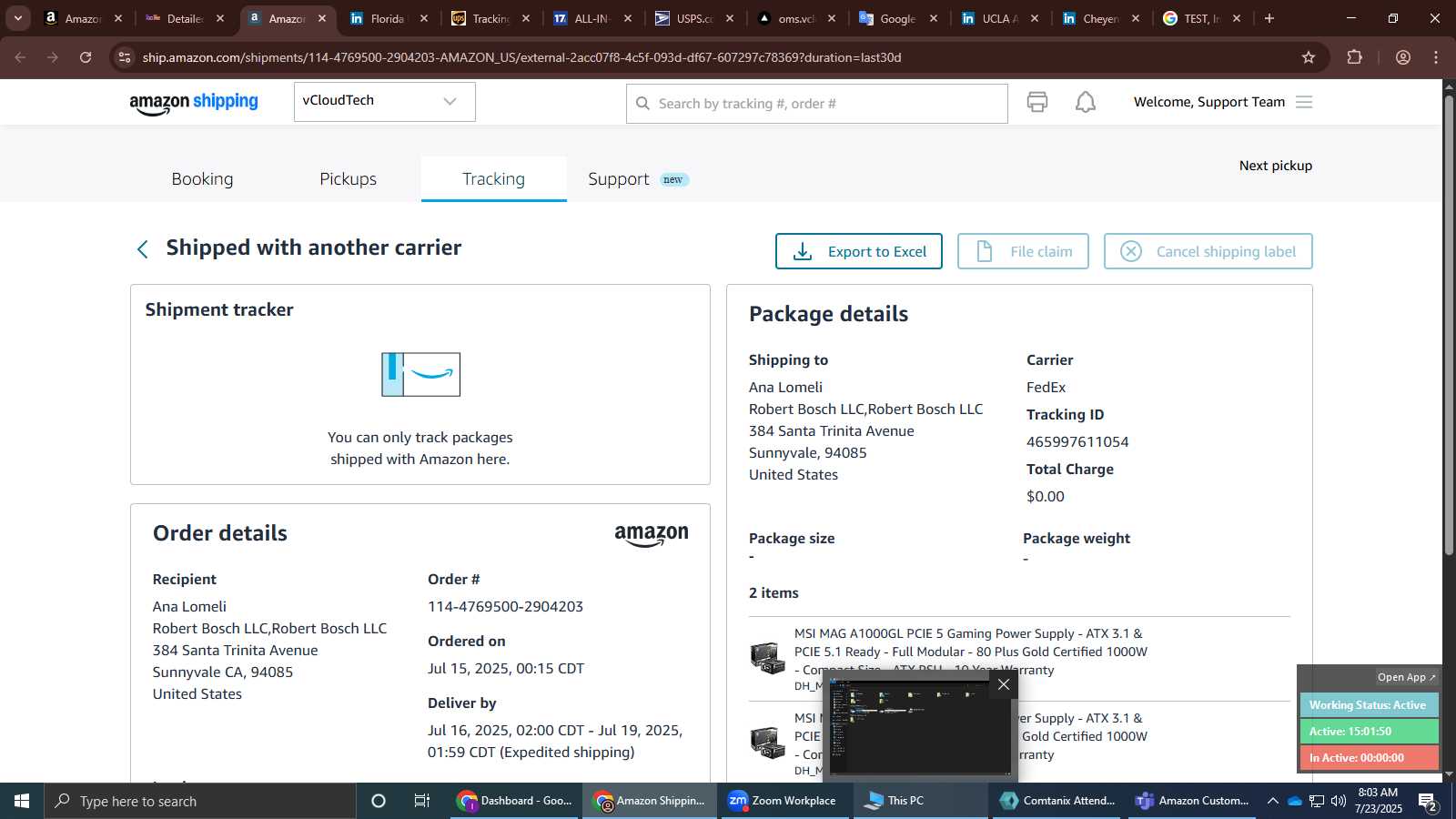Click second MSI power supply product image
Image resolution: width=1456 pixels, height=819 pixels.
pos(768,742)
